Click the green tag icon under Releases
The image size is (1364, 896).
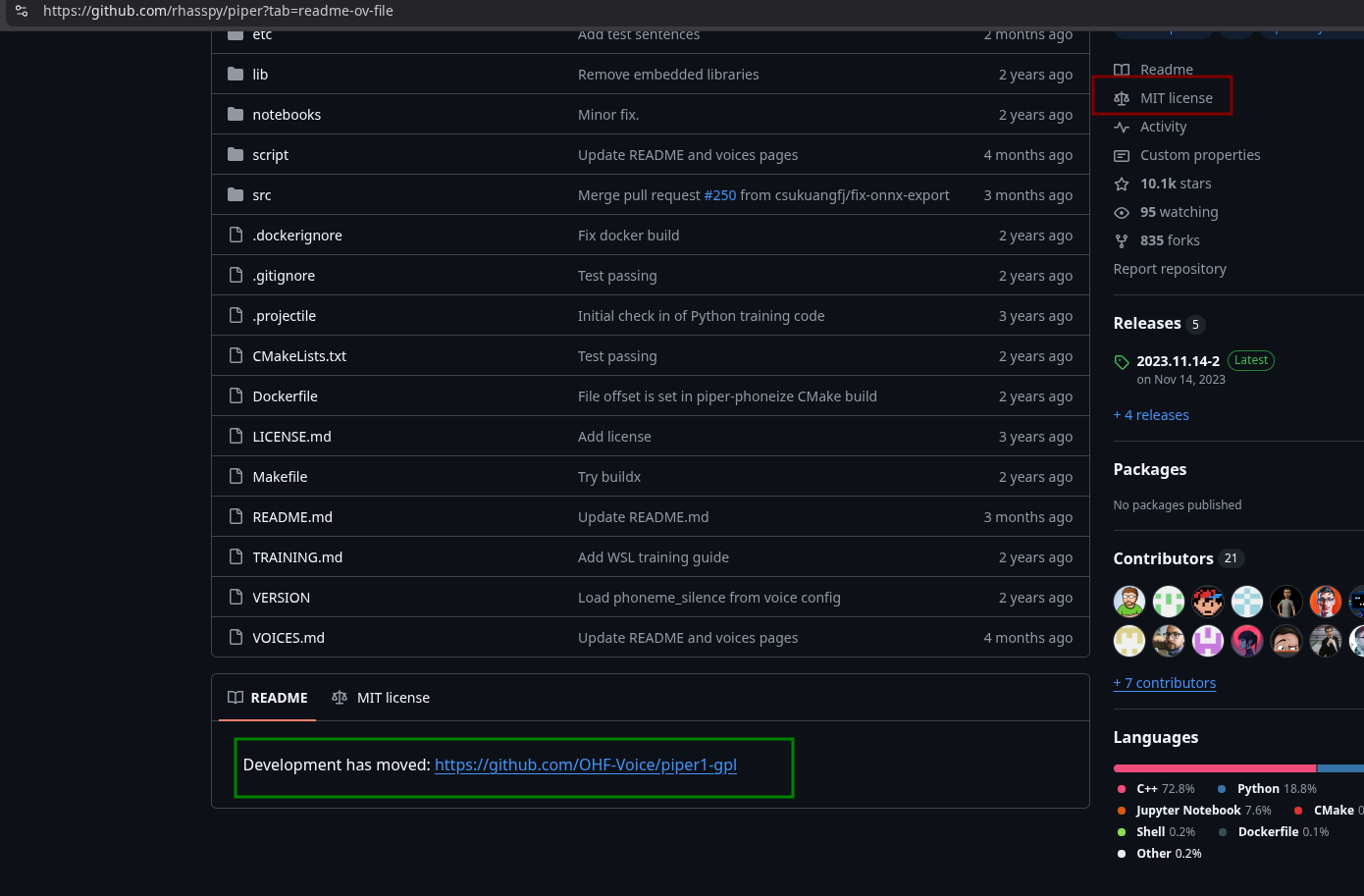click(x=1122, y=362)
